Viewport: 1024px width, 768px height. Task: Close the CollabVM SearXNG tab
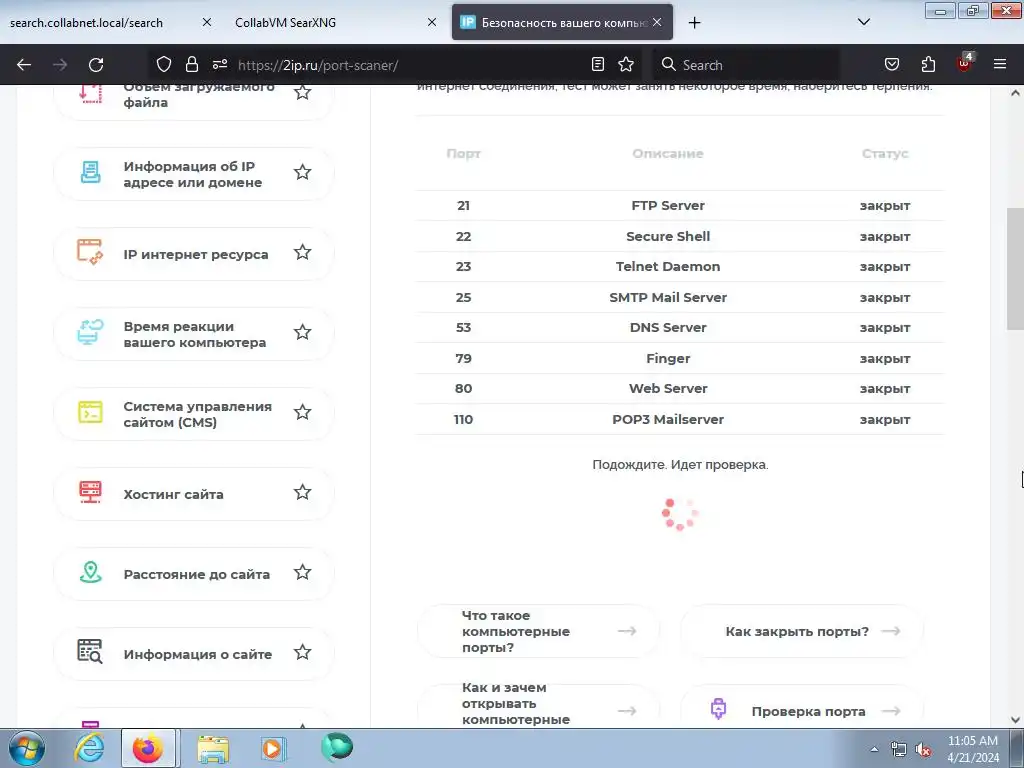(x=432, y=22)
